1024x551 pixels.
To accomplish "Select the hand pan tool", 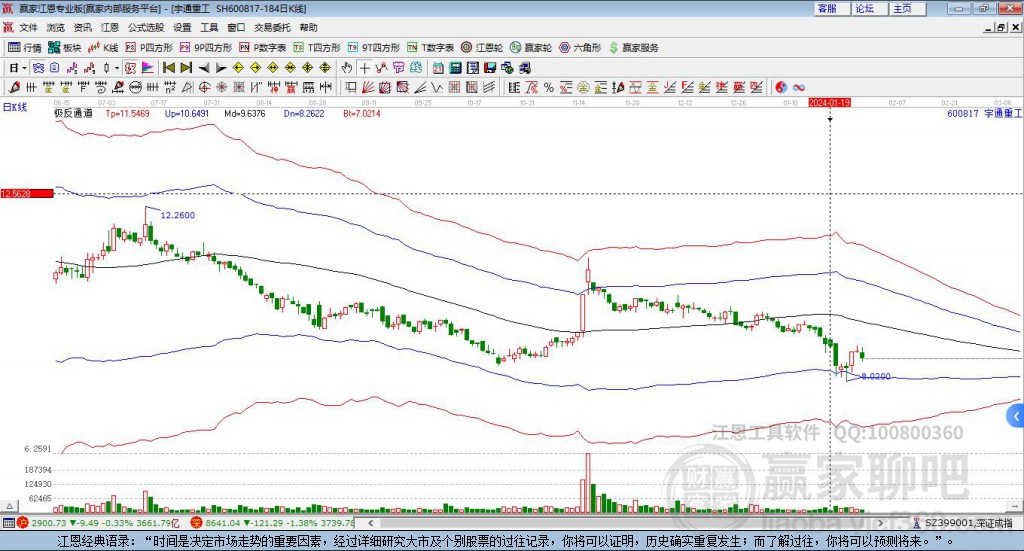I will 347,68.
